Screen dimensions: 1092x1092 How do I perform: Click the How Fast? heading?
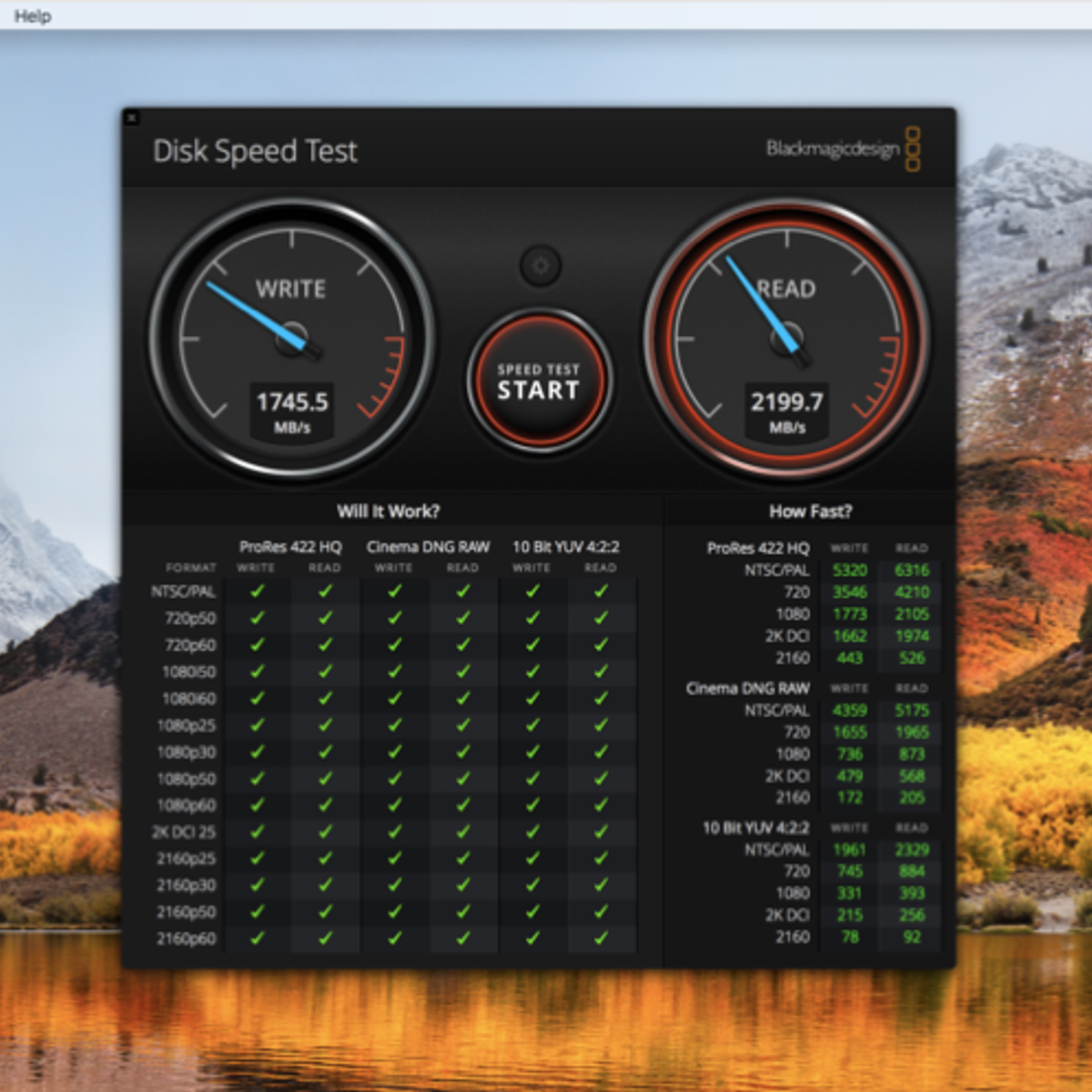(810, 511)
